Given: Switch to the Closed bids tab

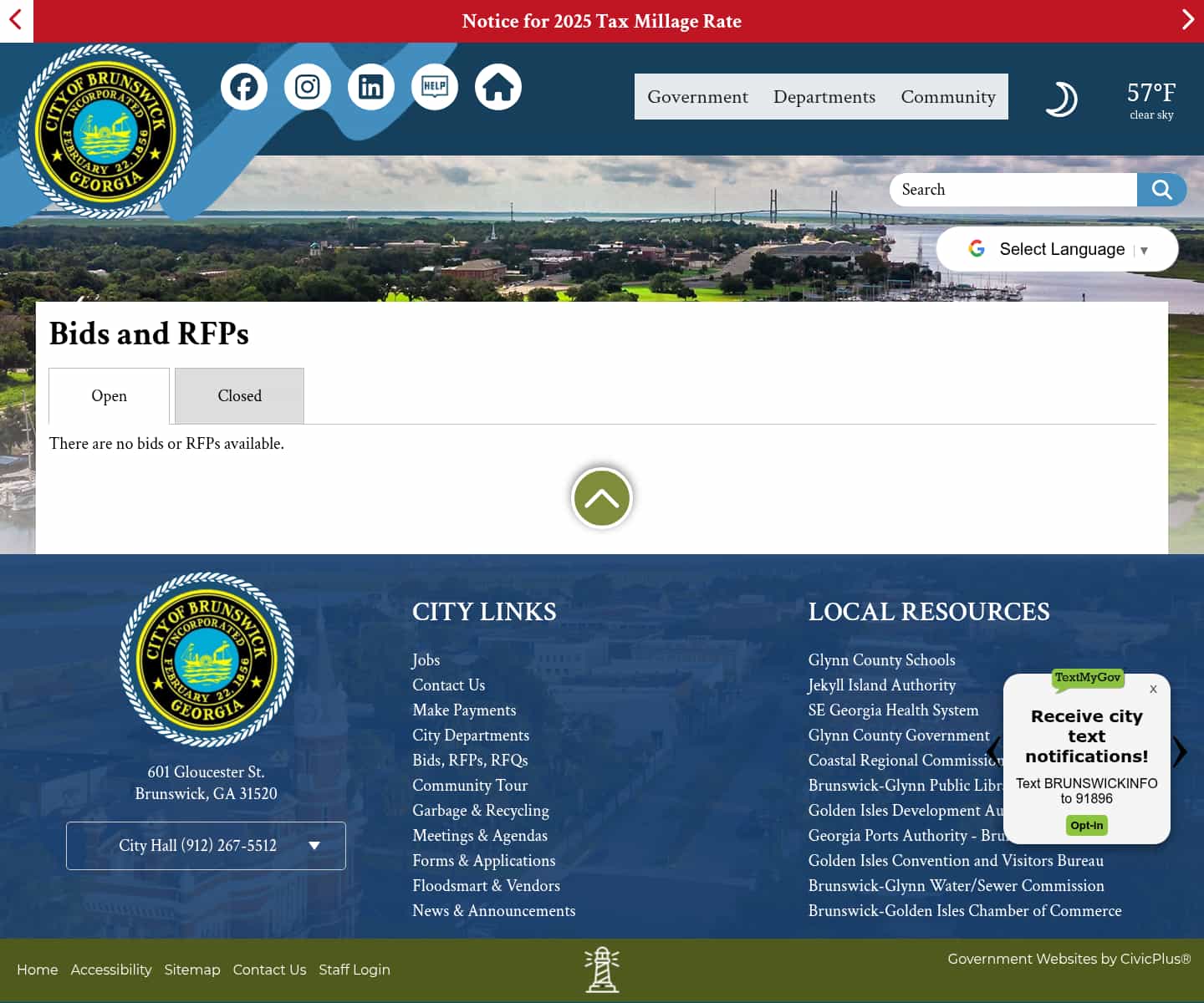Looking at the screenshot, I should tap(239, 395).
